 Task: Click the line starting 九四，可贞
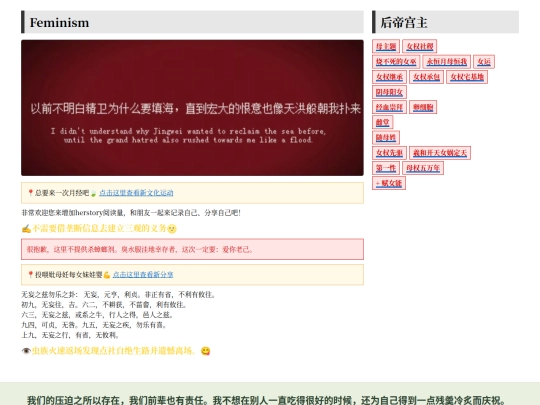coord(94,325)
